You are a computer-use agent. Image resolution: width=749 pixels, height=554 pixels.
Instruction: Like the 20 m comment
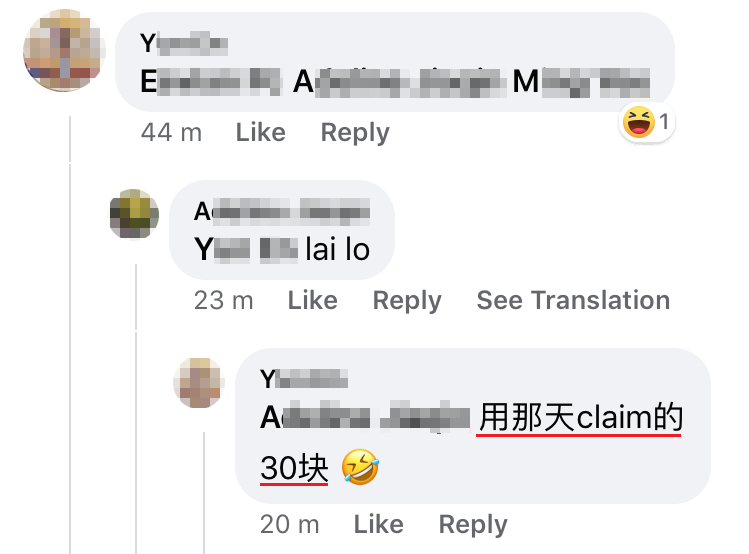[379, 524]
